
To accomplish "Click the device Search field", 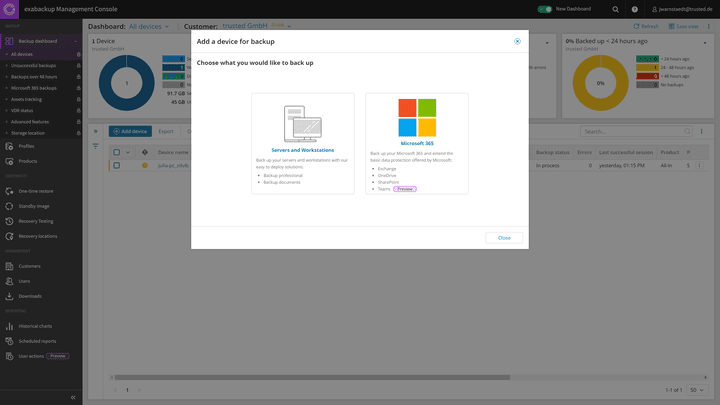I will (636, 131).
